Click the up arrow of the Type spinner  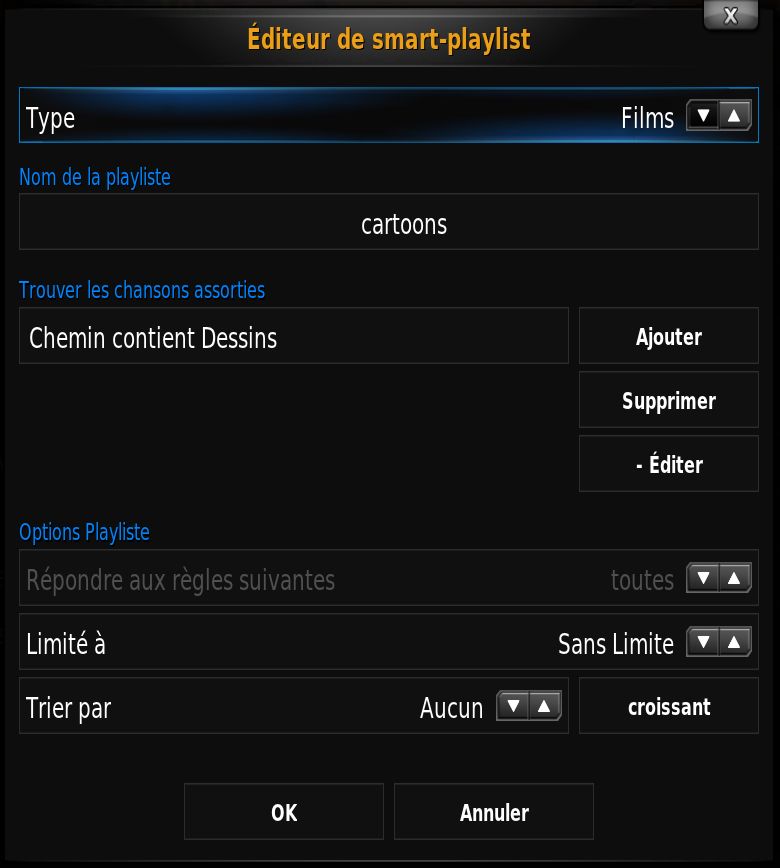click(735, 116)
